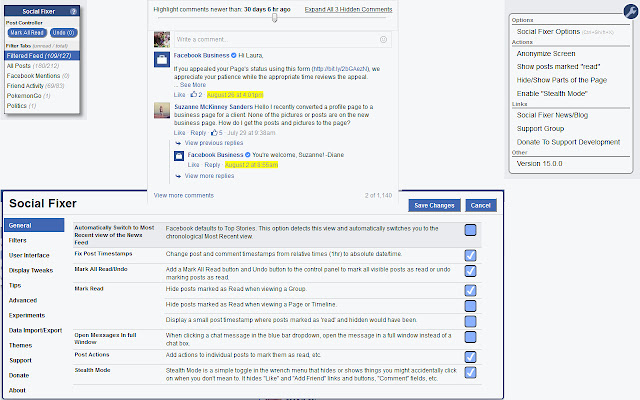Image resolution: width=640 pixels, height=400 pixels.
Task: Select the Experiments options tab
Action: coord(27,316)
